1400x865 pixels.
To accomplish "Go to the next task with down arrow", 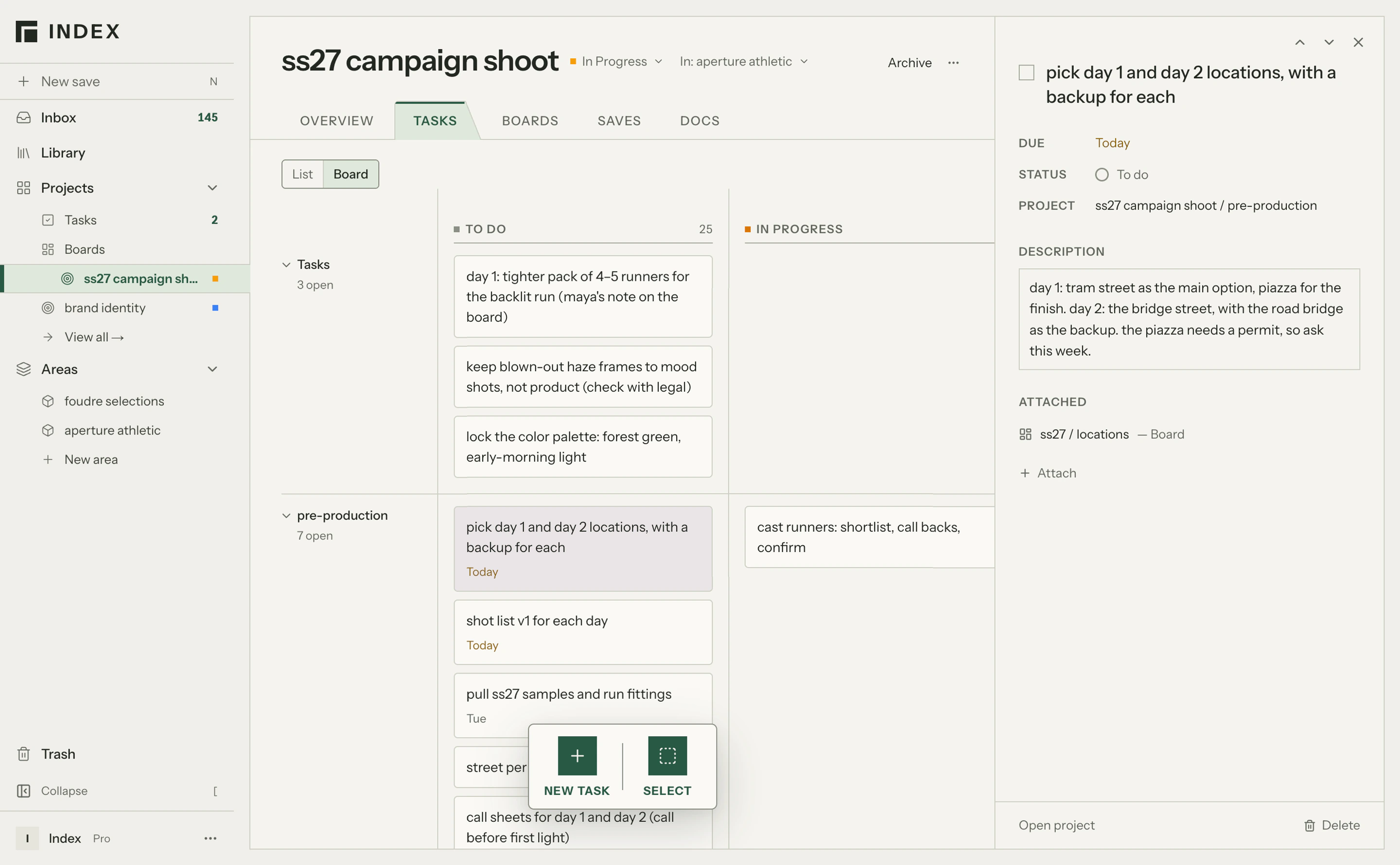I will pyautogui.click(x=1329, y=42).
